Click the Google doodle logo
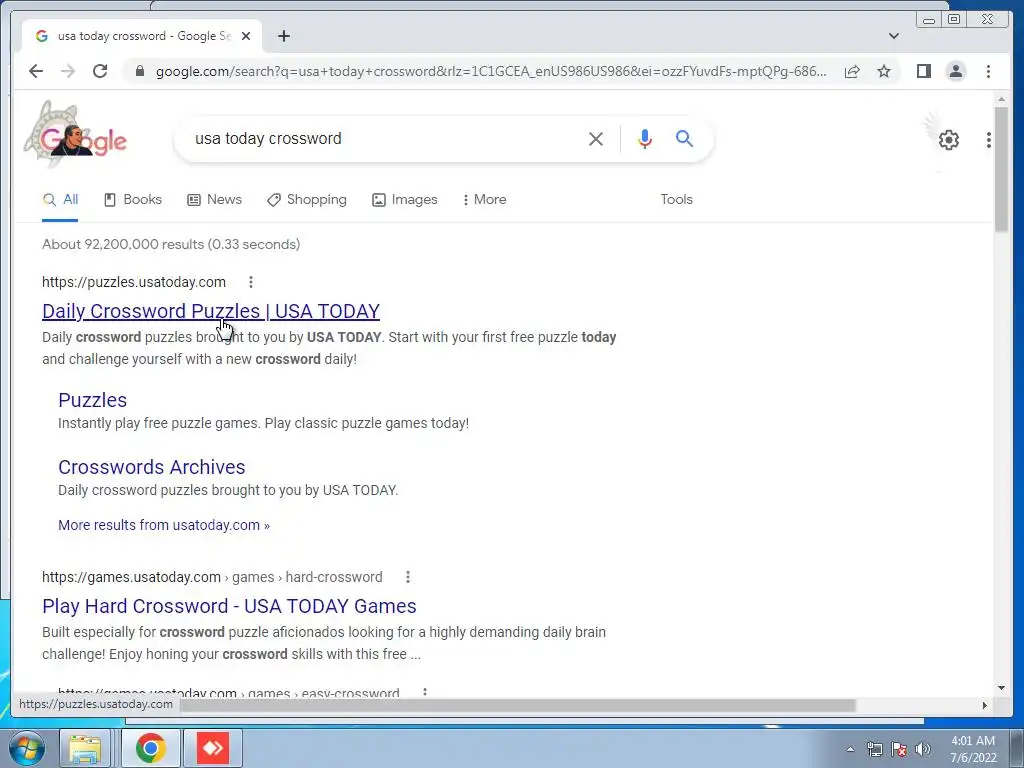Screen dimensions: 1024x768 (77, 136)
